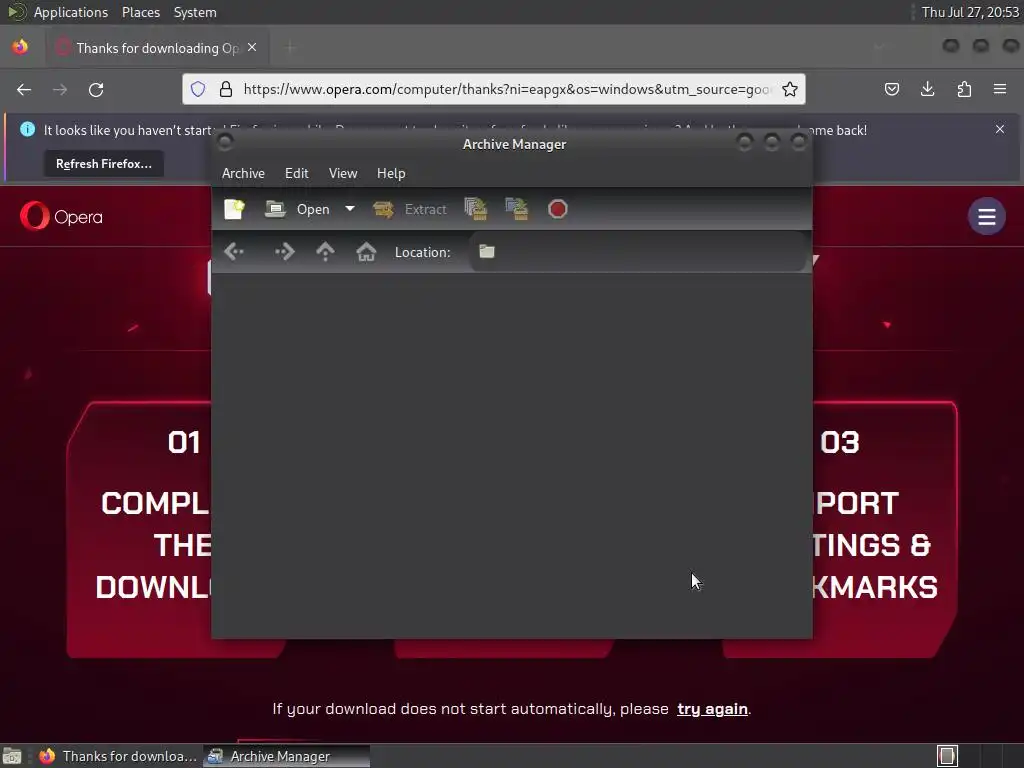Click the Add files to archive icon

(475, 209)
